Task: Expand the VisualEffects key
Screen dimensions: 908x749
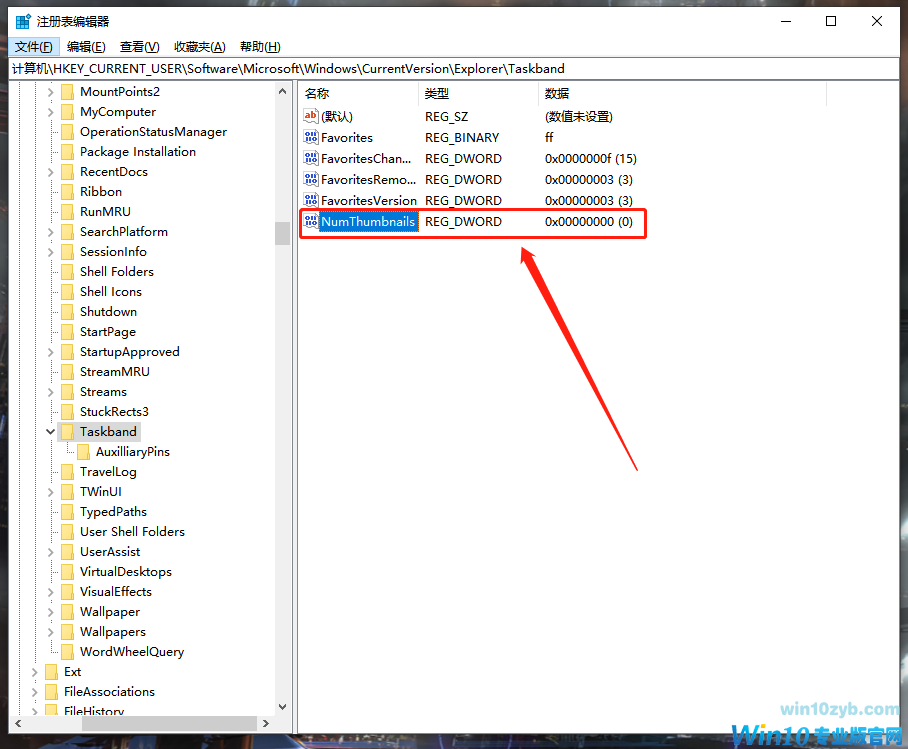Action: (50, 592)
